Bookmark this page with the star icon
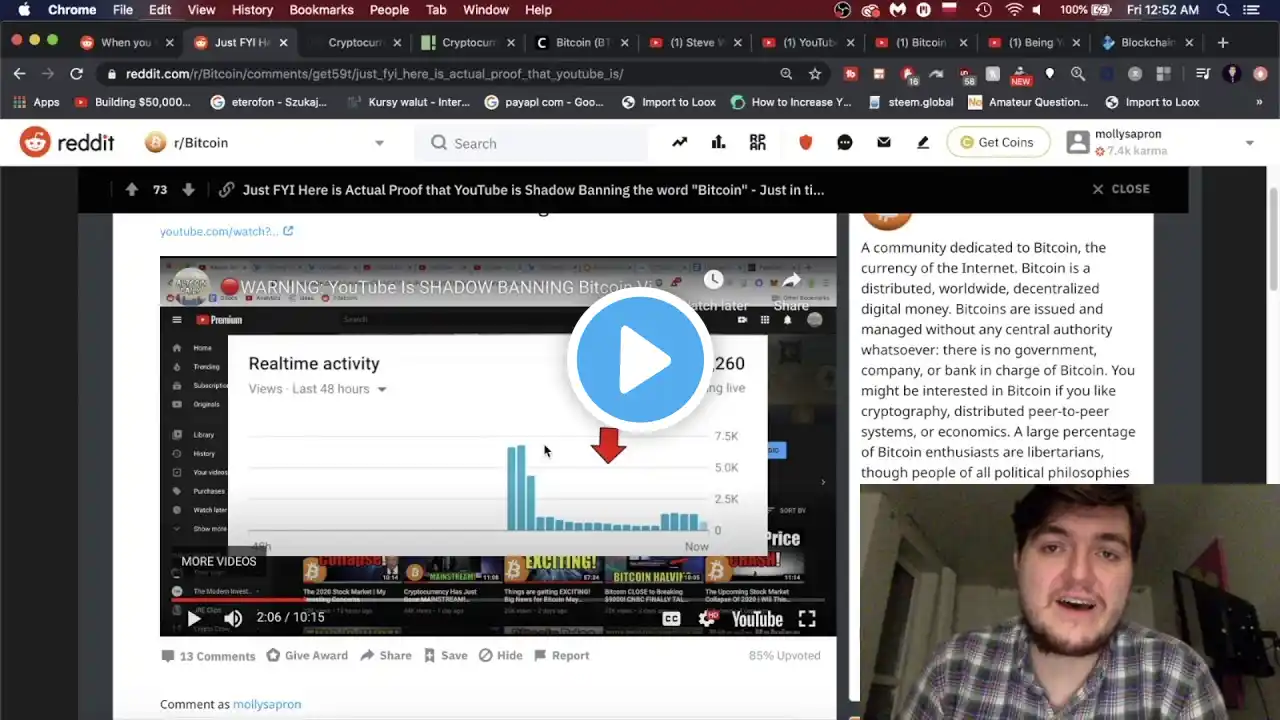 [815, 74]
